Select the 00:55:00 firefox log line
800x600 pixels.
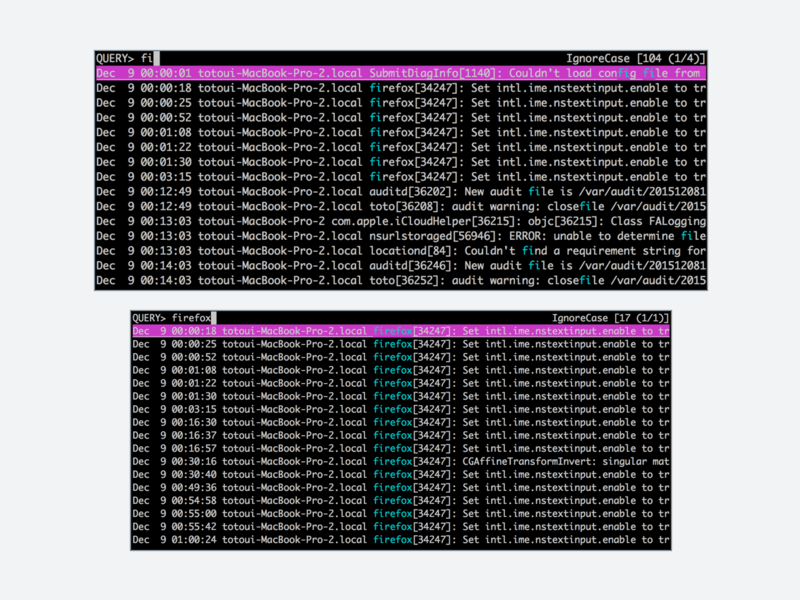tap(401, 513)
